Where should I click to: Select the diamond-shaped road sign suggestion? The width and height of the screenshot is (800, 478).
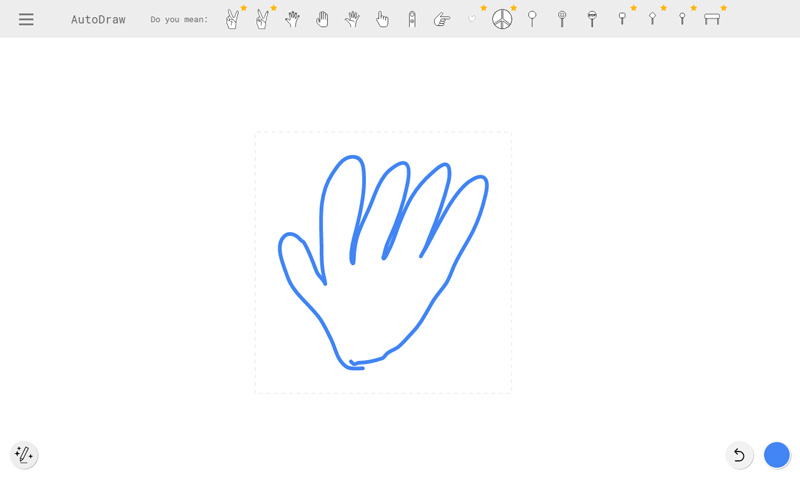point(652,18)
